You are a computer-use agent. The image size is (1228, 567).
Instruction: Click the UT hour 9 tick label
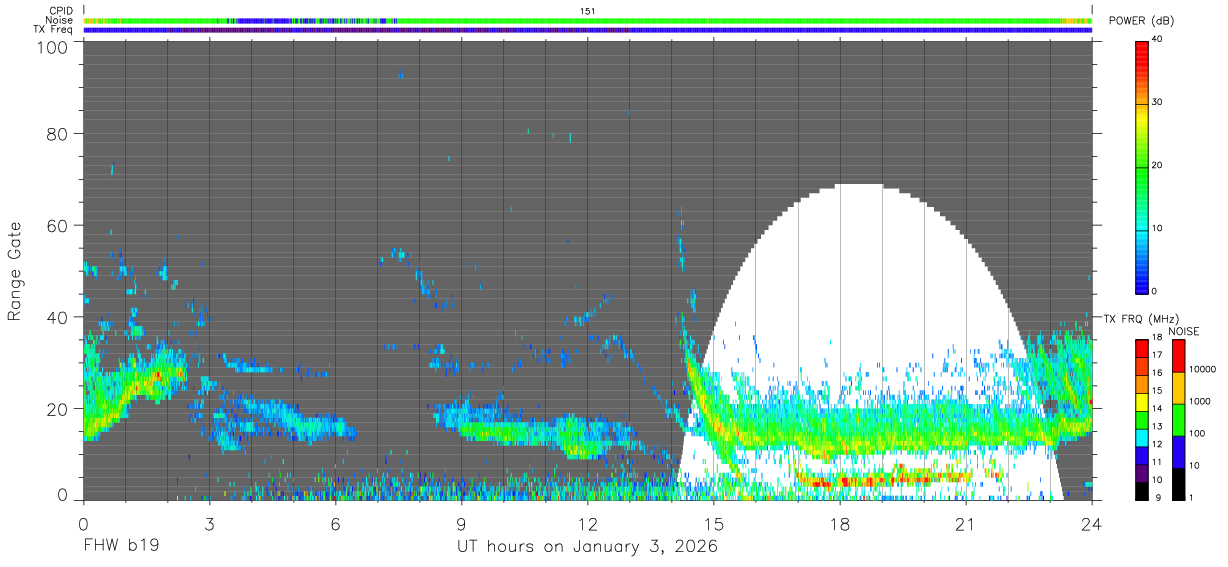coord(461,524)
